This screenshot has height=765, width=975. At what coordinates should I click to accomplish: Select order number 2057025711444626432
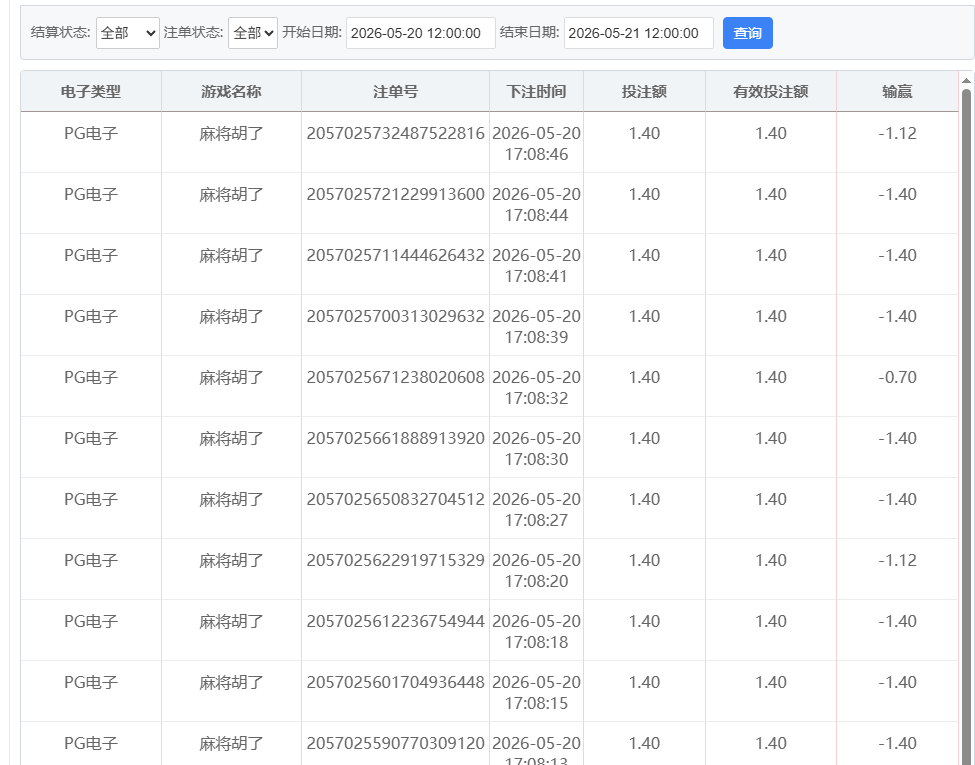point(395,255)
